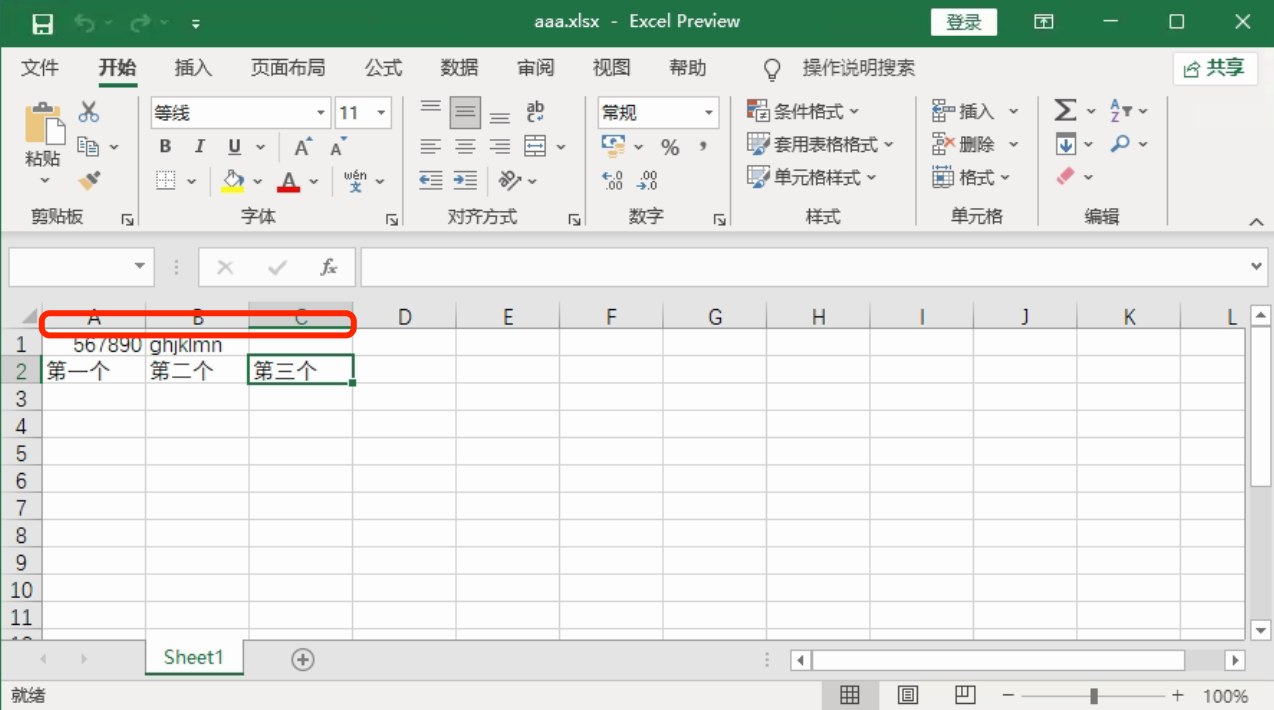Open the 常规 number format dropdown

[x=708, y=113]
